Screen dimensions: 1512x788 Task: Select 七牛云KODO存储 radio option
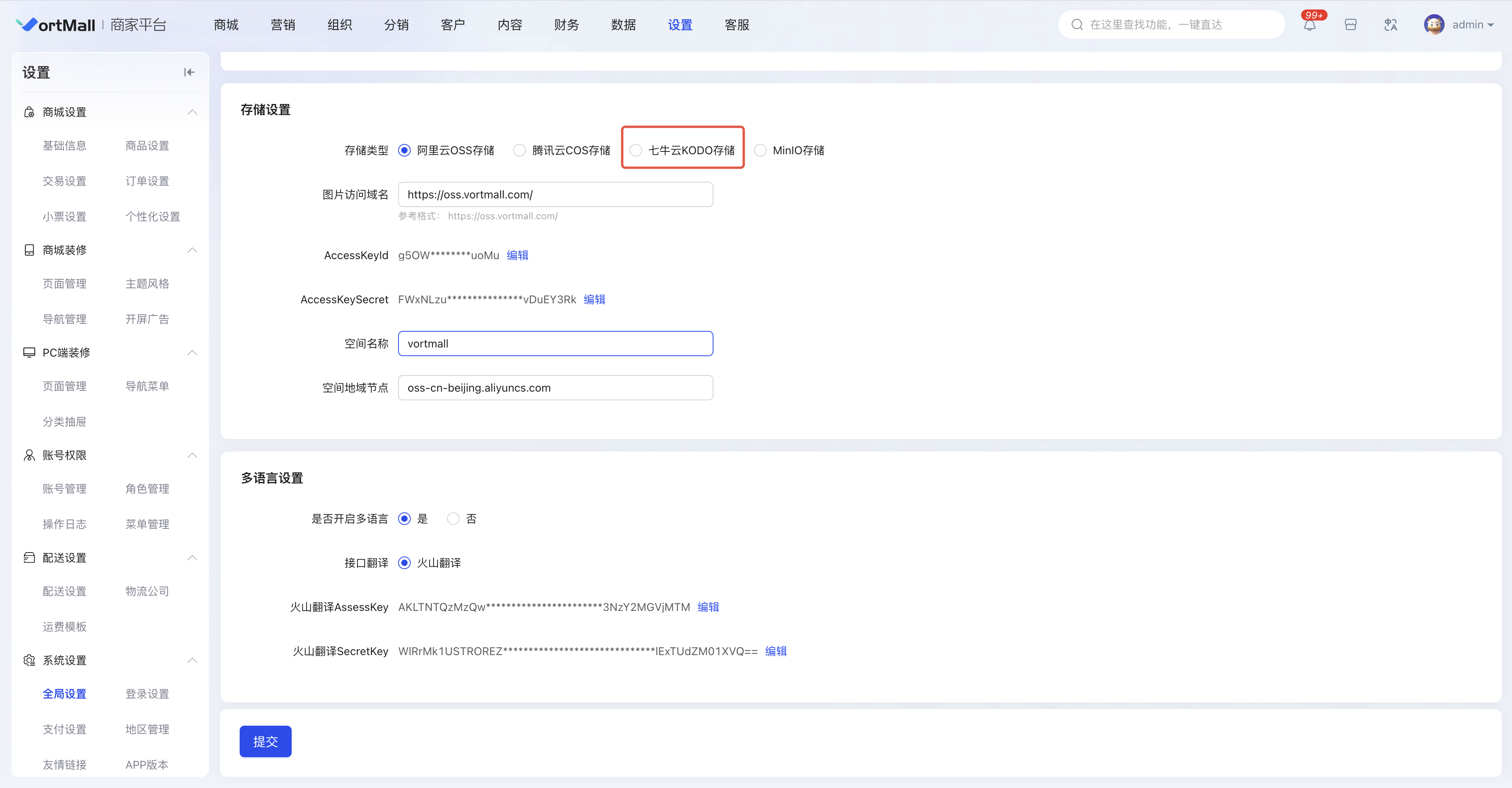point(636,150)
